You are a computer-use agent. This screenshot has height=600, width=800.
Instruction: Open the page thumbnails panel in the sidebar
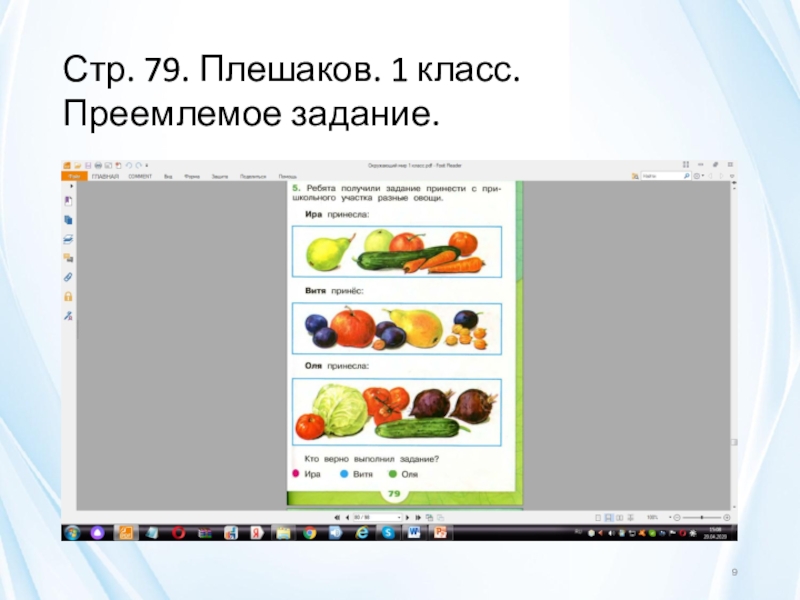[68, 219]
